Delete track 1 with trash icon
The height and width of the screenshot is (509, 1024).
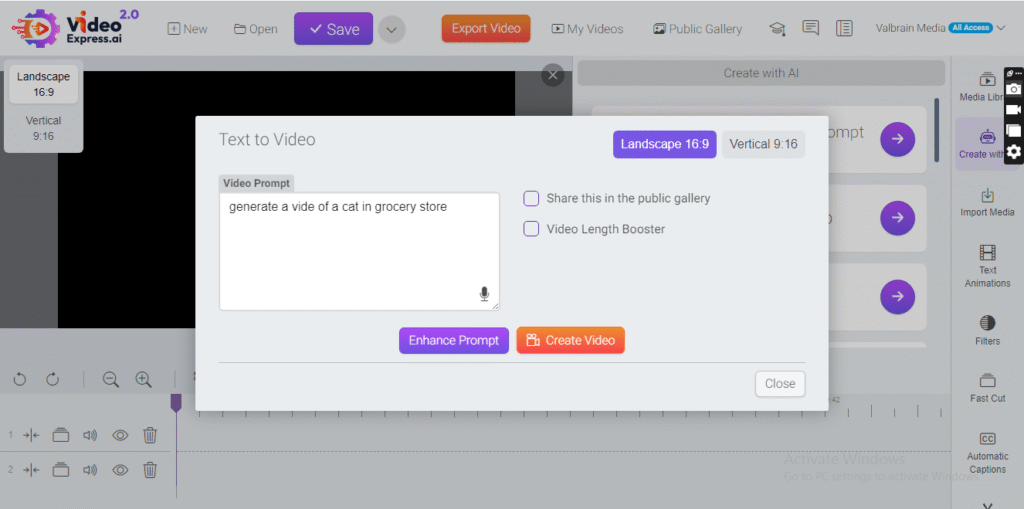click(150, 435)
